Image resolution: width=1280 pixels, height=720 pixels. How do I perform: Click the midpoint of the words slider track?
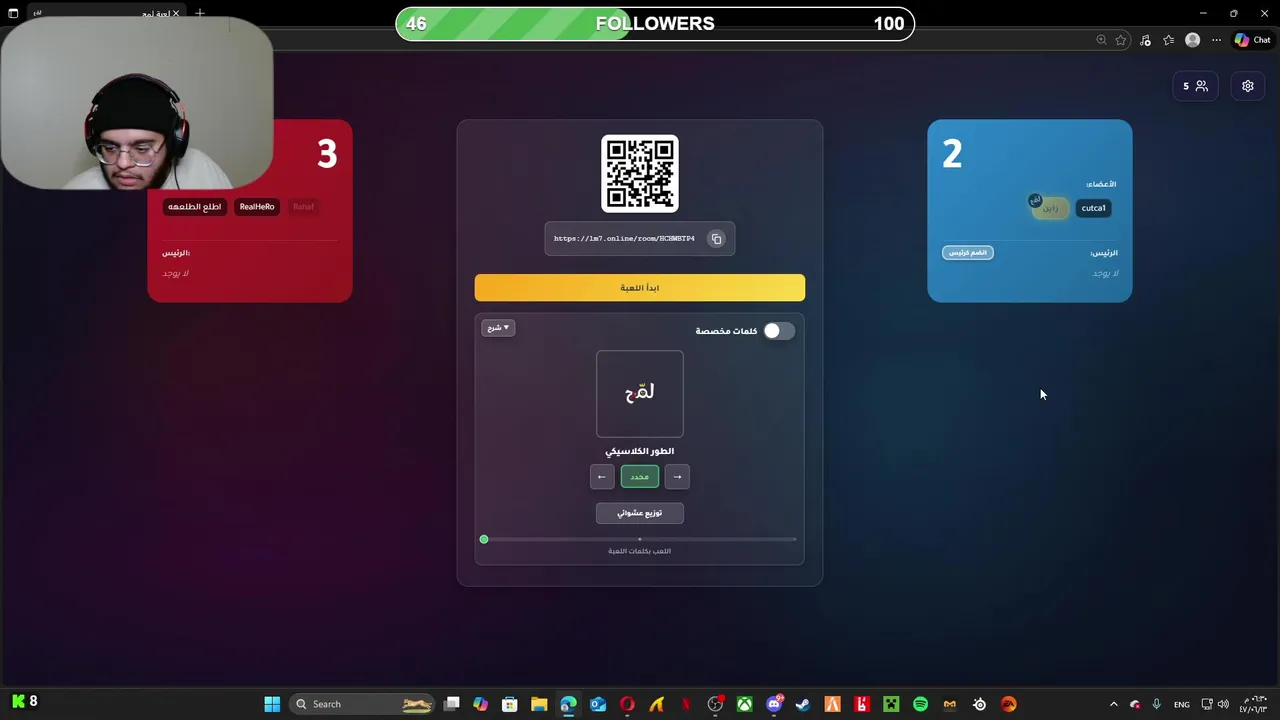[x=640, y=540]
